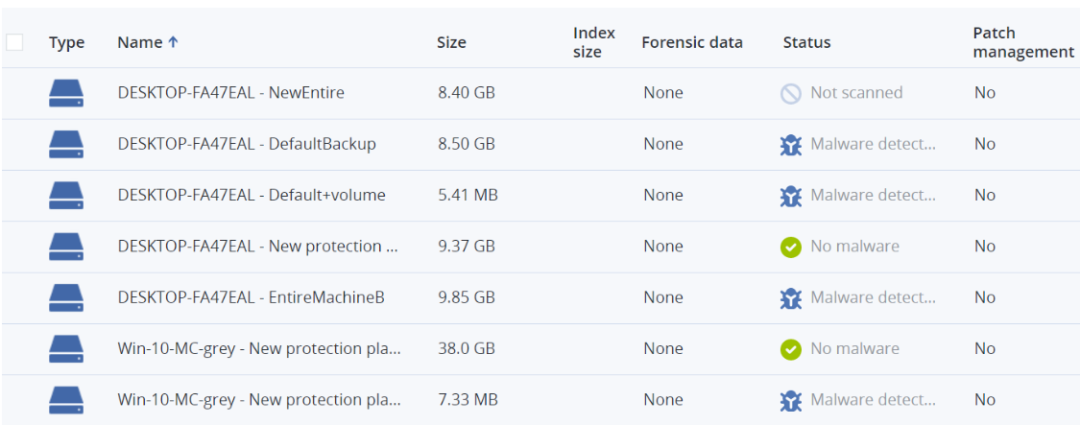Click disk icon for EntireMachineB backup
The width and height of the screenshot is (1080, 425).
pyautogui.click(x=66, y=297)
